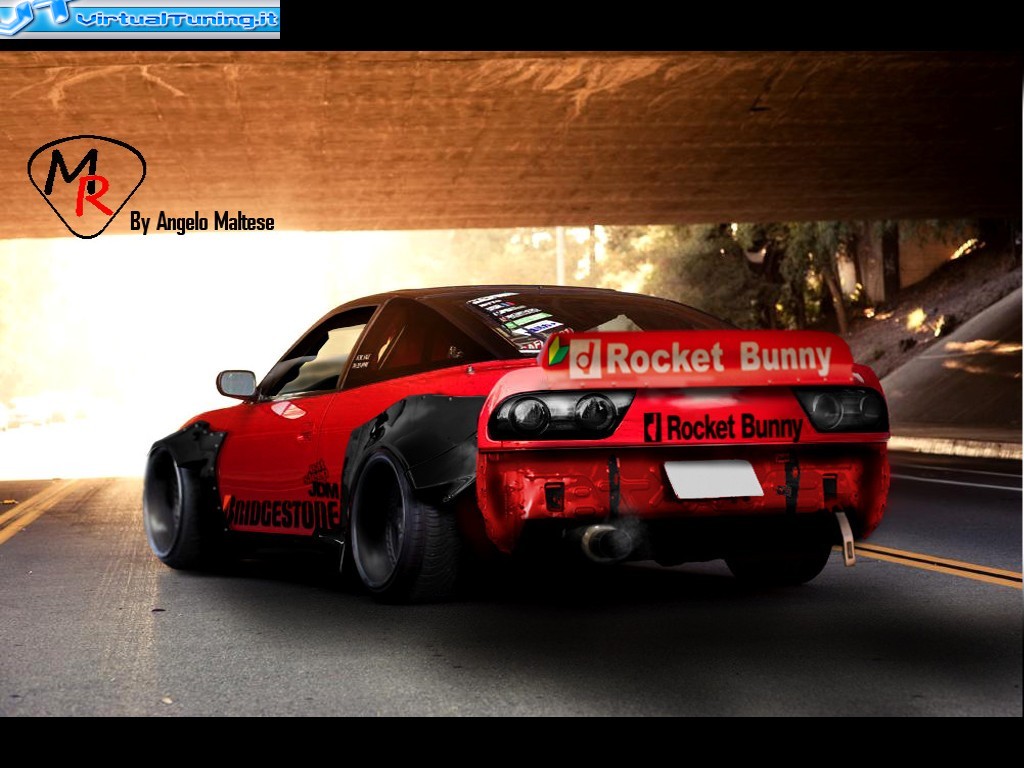Click the car's side mirror

click(237, 384)
